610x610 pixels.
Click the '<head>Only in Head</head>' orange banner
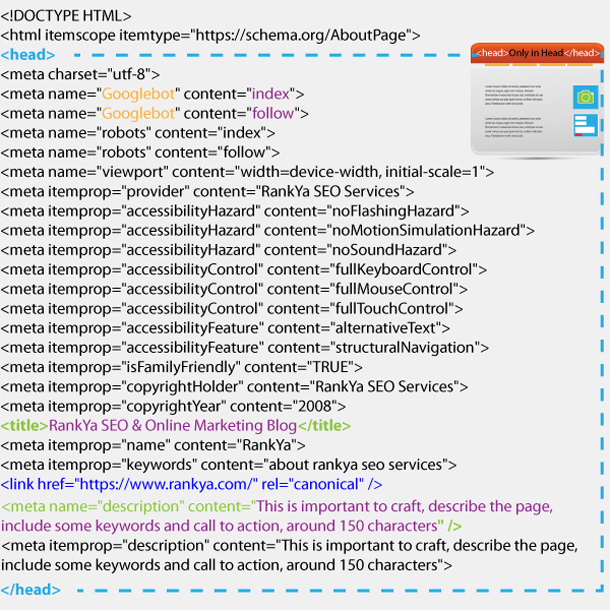(x=537, y=53)
